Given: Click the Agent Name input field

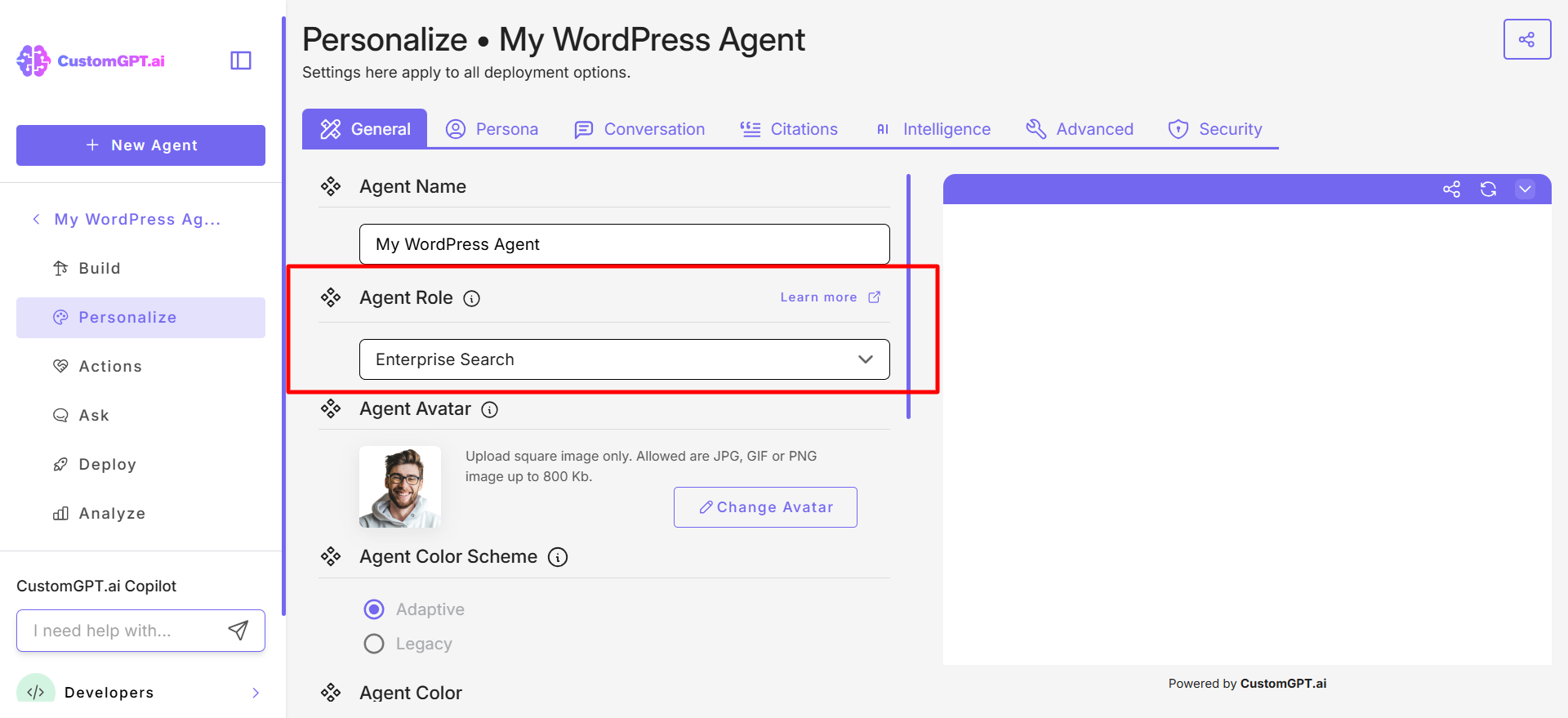Looking at the screenshot, I should coord(625,244).
